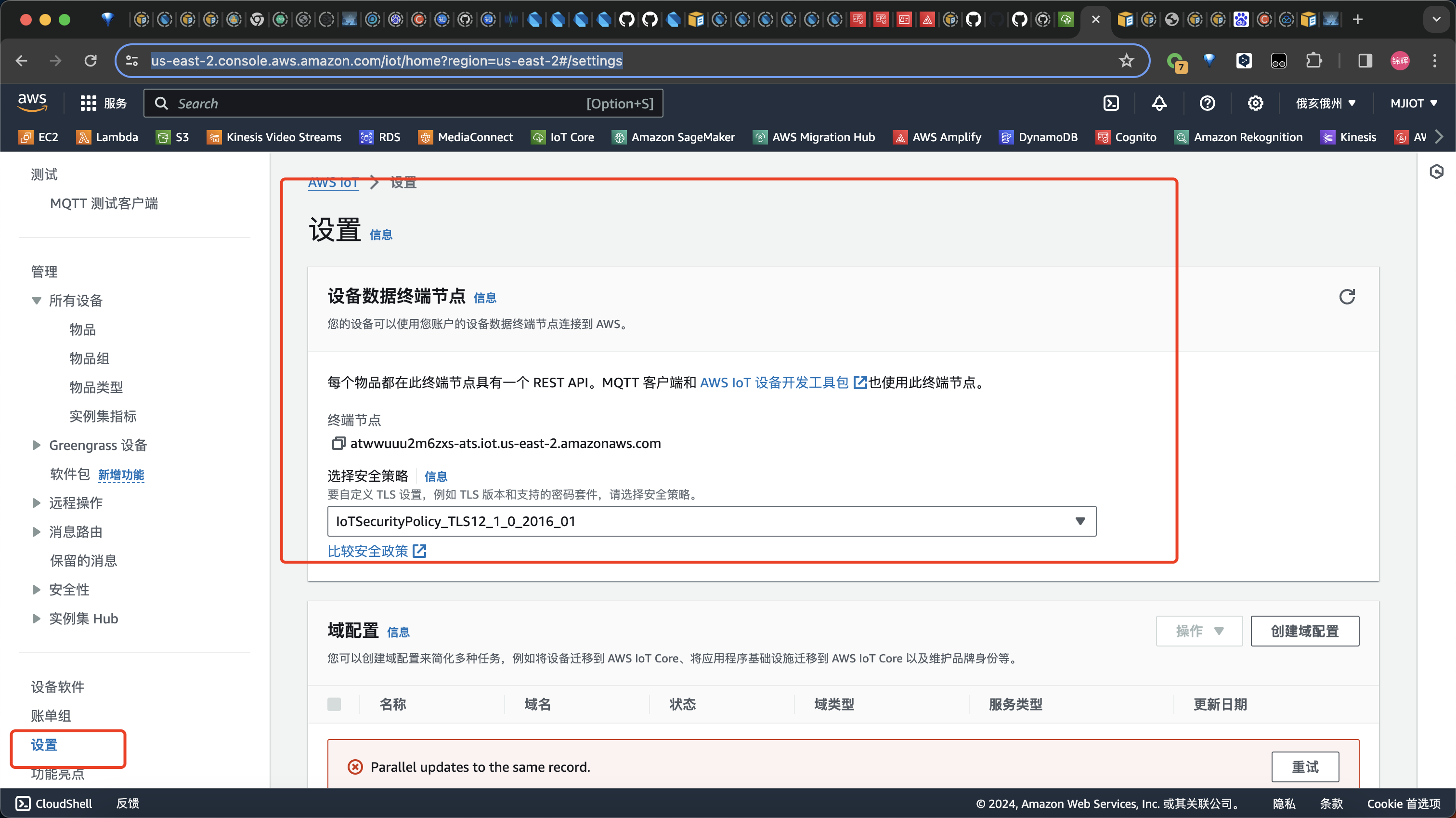Click the 创建域配置 button
Viewport: 1456px width, 818px height.
[x=1304, y=631]
